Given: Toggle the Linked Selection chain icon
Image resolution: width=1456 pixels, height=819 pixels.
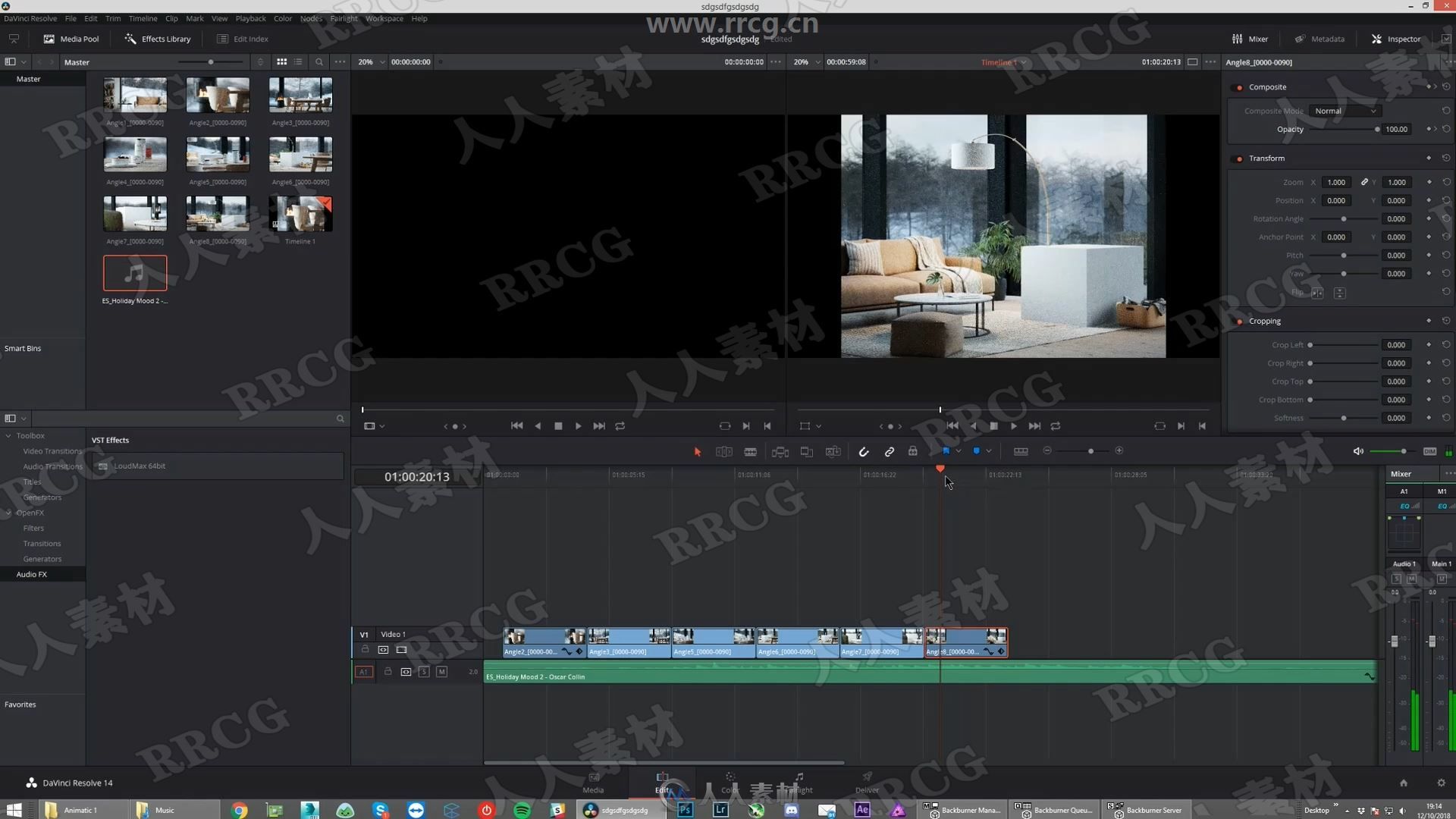Looking at the screenshot, I should coord(890,452).
